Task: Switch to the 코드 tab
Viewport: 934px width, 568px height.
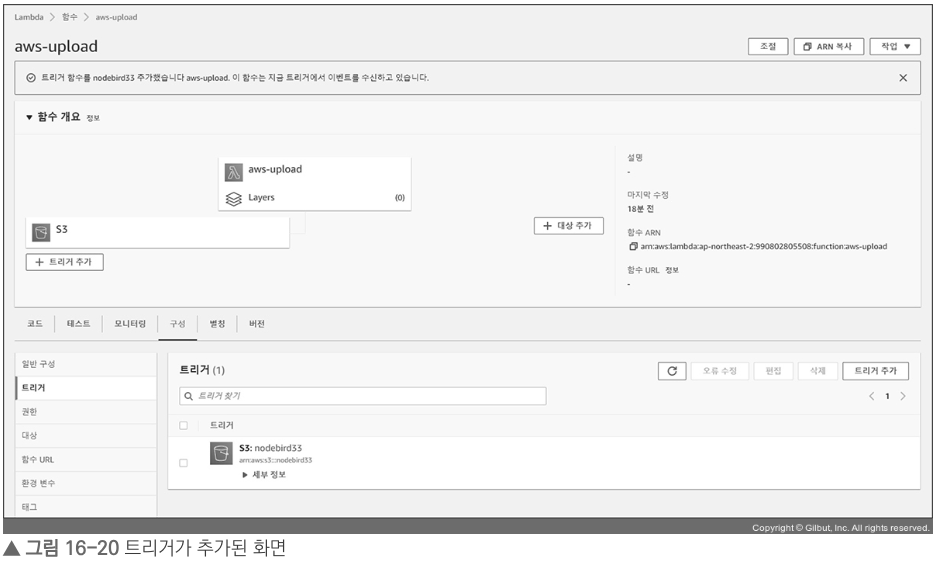Action: tap(35, 324)
